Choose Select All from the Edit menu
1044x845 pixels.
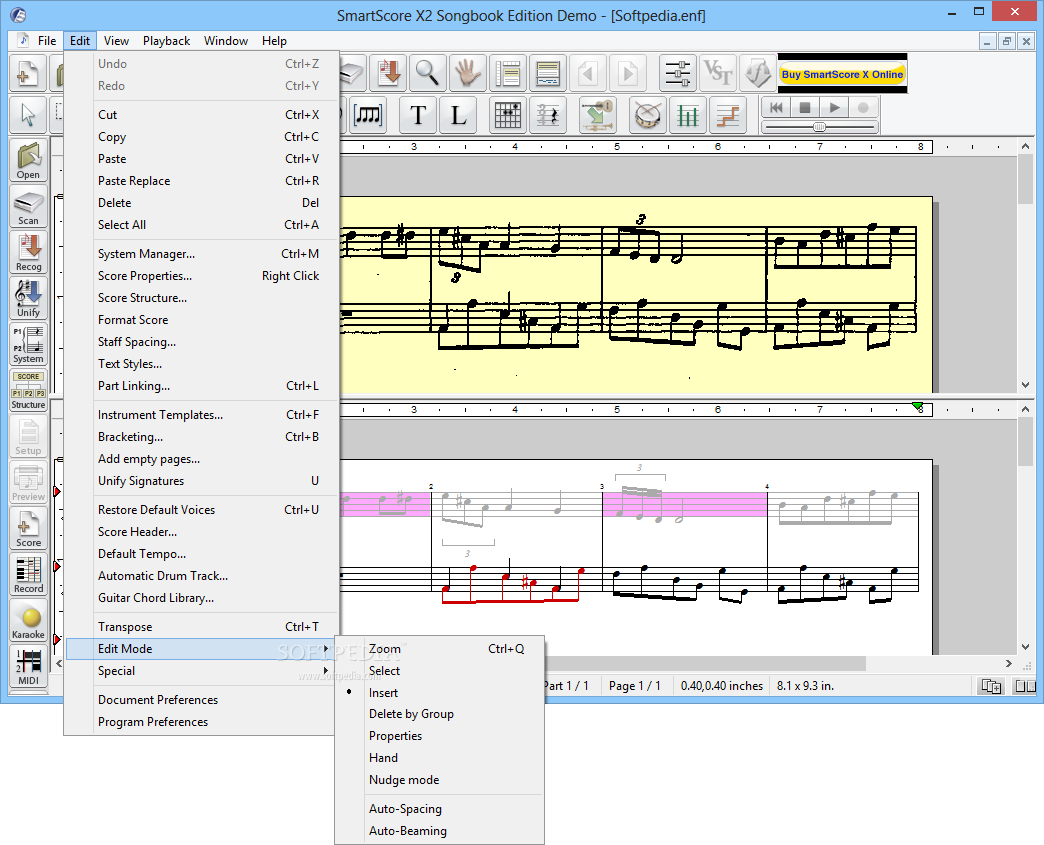(x=202, y=224)
